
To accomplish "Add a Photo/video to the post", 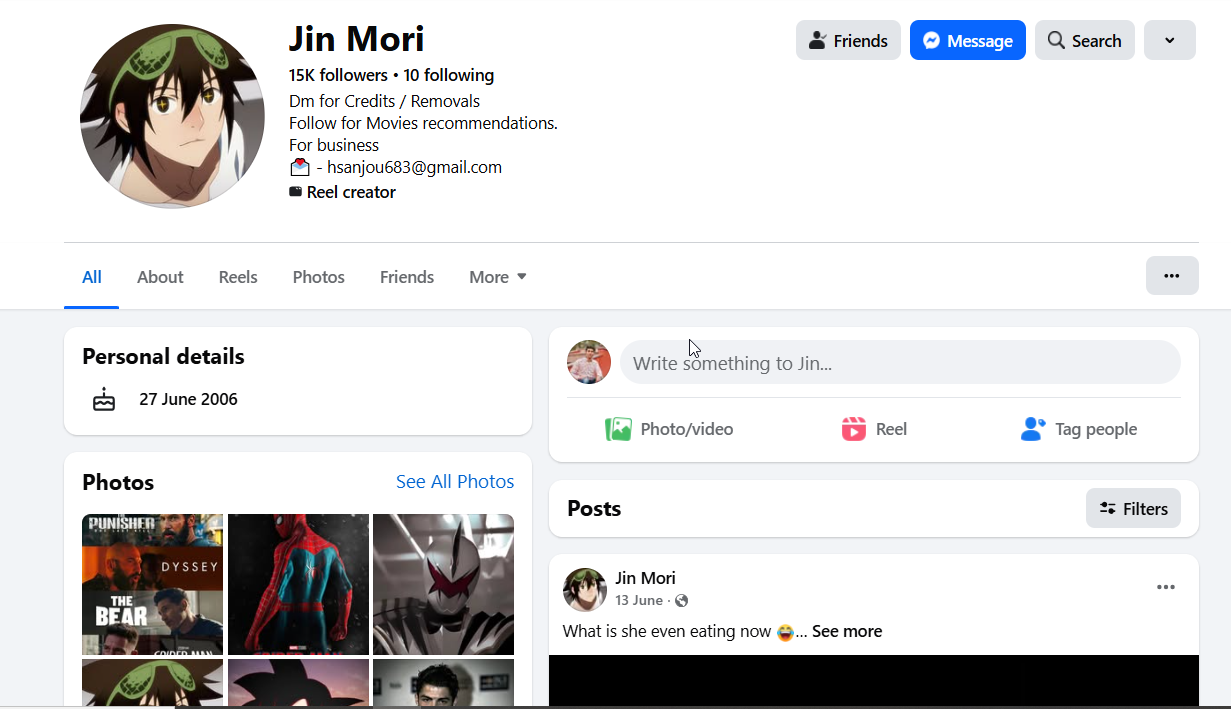I will 669,429.
